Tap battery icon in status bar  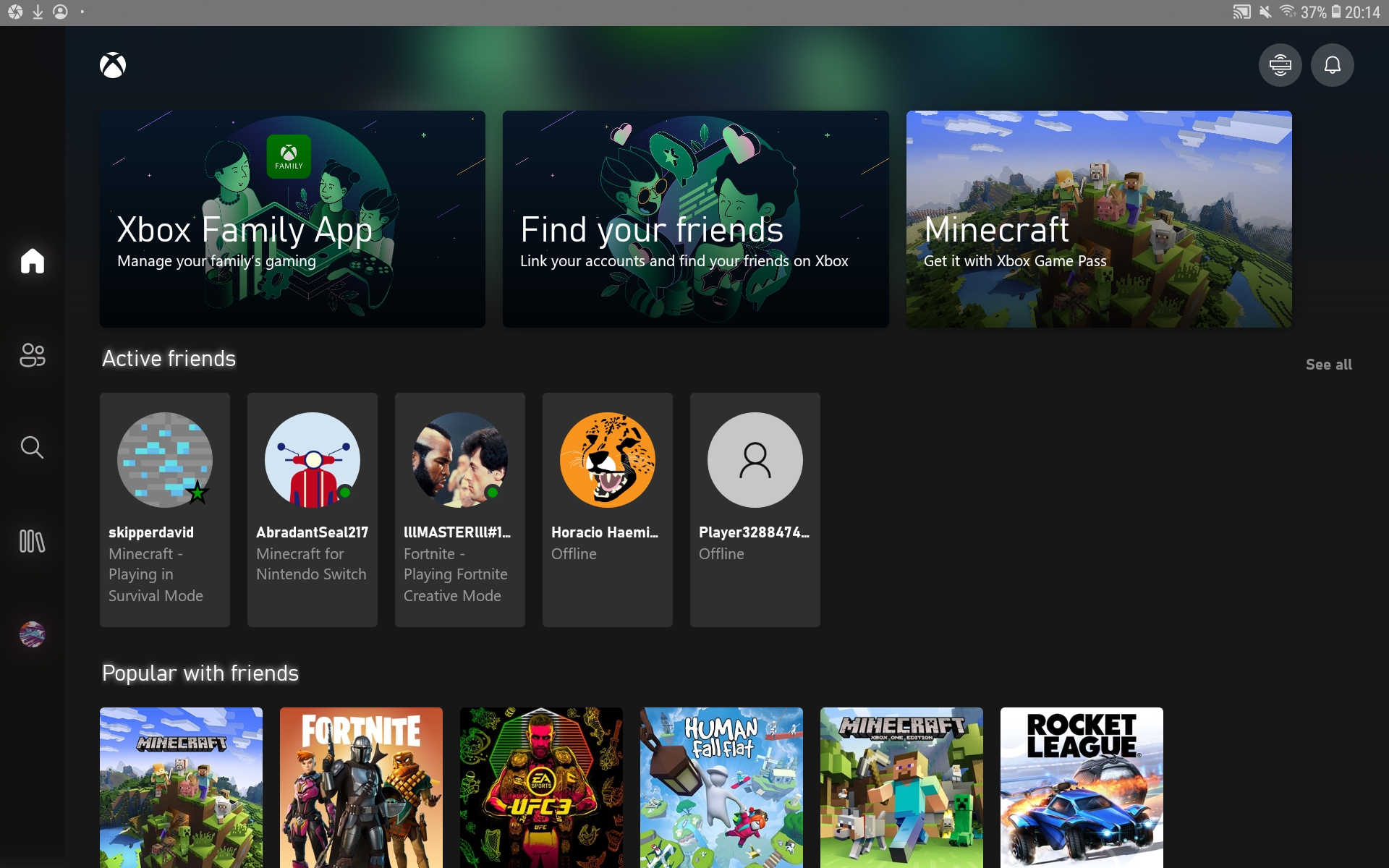(x=1336, y=12)
